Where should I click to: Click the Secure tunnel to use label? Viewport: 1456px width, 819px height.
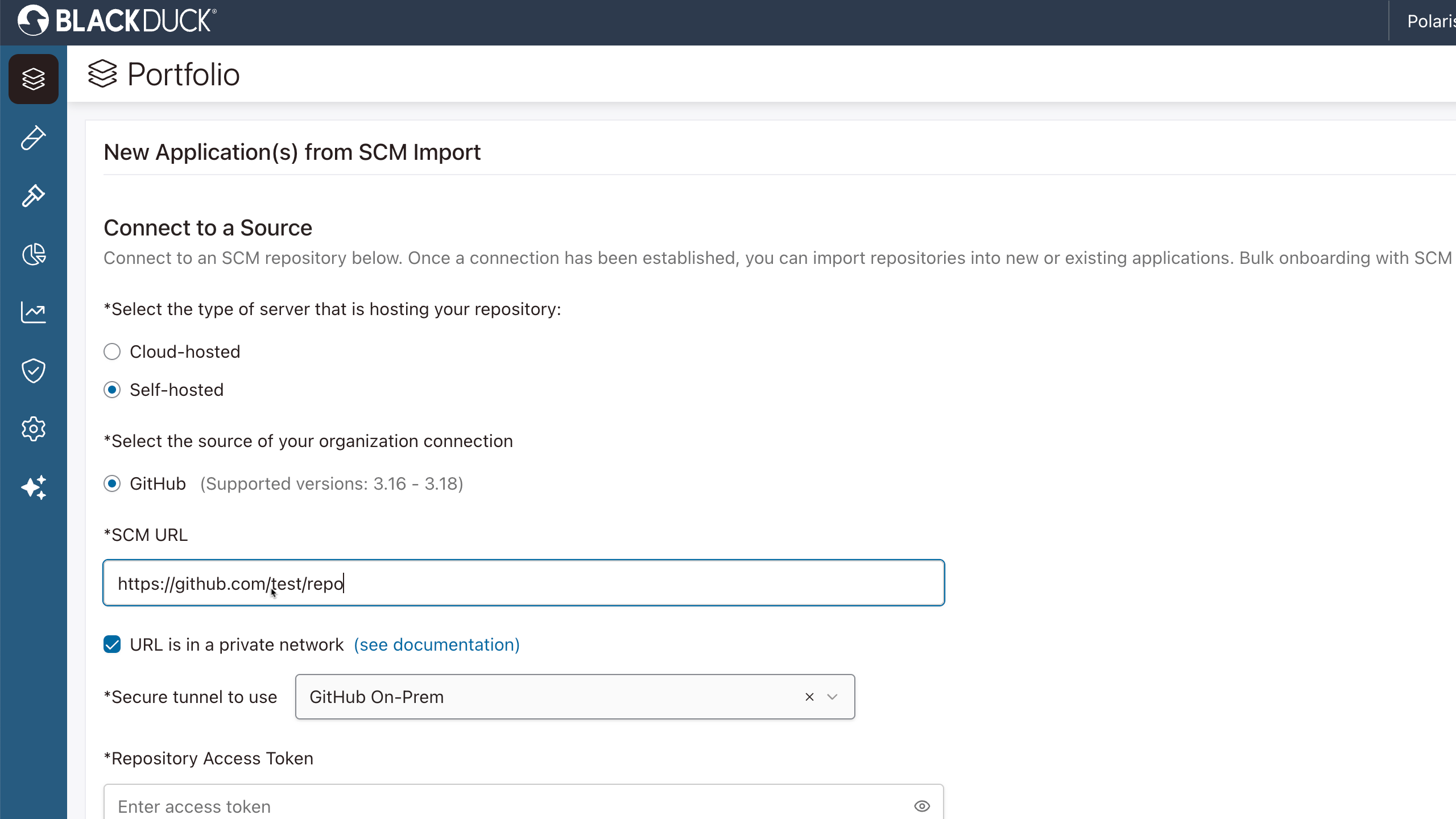[191, 697]
